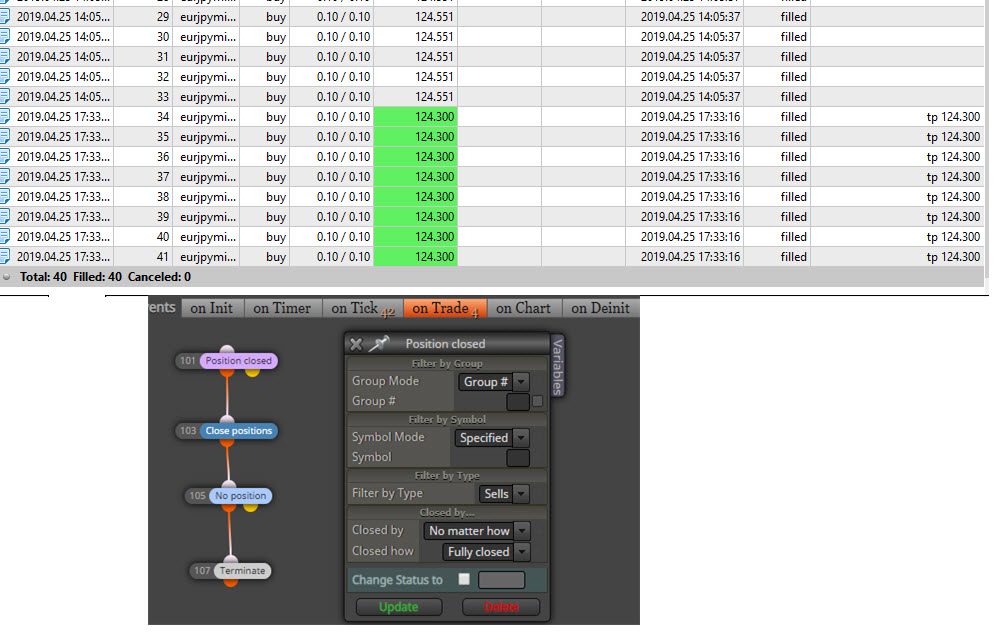Click input connector atop Terminate node
1007x641 pixels.
[231, 559]
